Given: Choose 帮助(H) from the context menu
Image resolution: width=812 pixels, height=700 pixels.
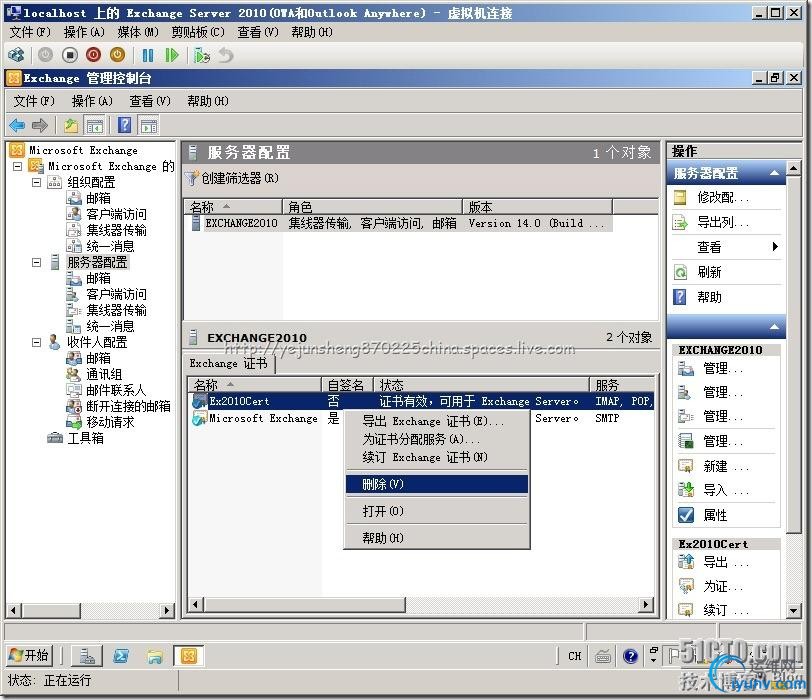Looking at the screenshot, I should [437, 538].
